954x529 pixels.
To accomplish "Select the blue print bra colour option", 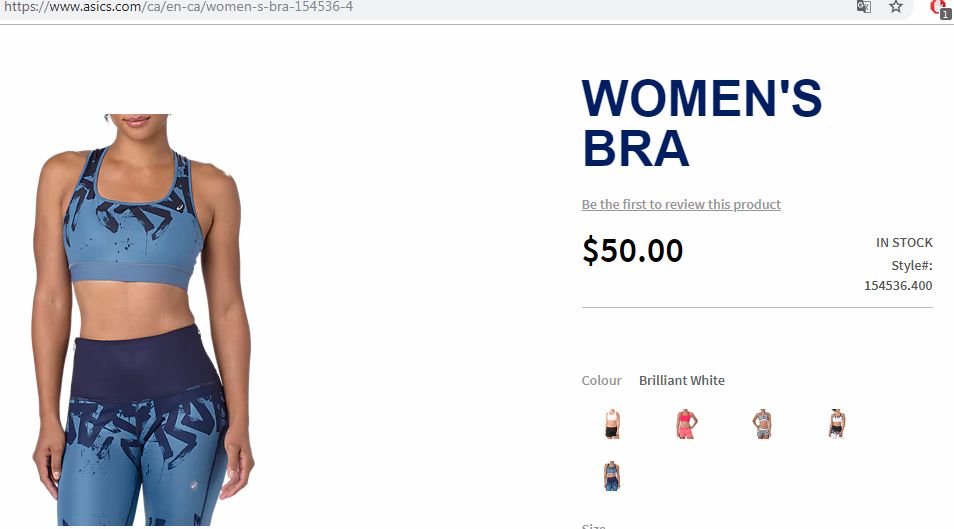I will coord(612,475).
